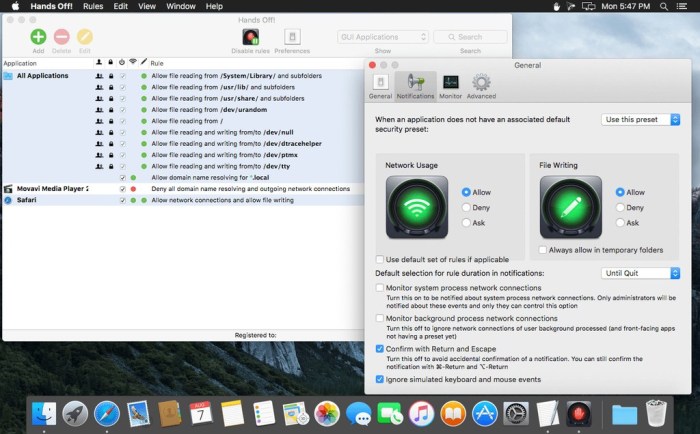Open the General preferences tab icon
The height and width of the screenshot is (434, 700).
click(380, 83)
